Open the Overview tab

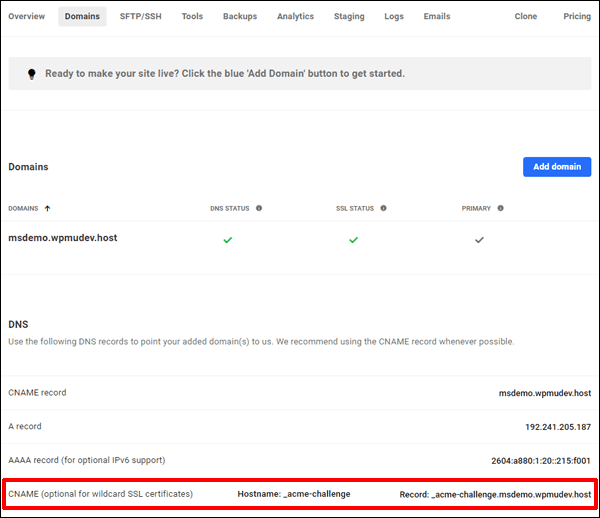click(x=26, y=16)
